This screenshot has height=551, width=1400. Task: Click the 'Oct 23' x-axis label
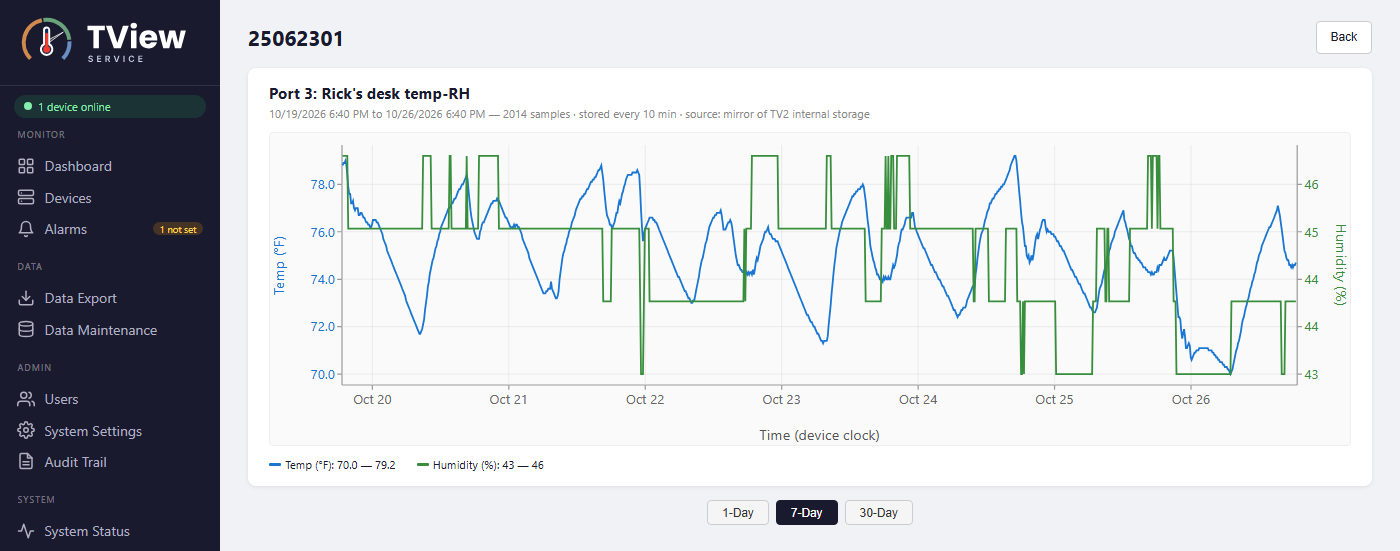coord(781,400)
